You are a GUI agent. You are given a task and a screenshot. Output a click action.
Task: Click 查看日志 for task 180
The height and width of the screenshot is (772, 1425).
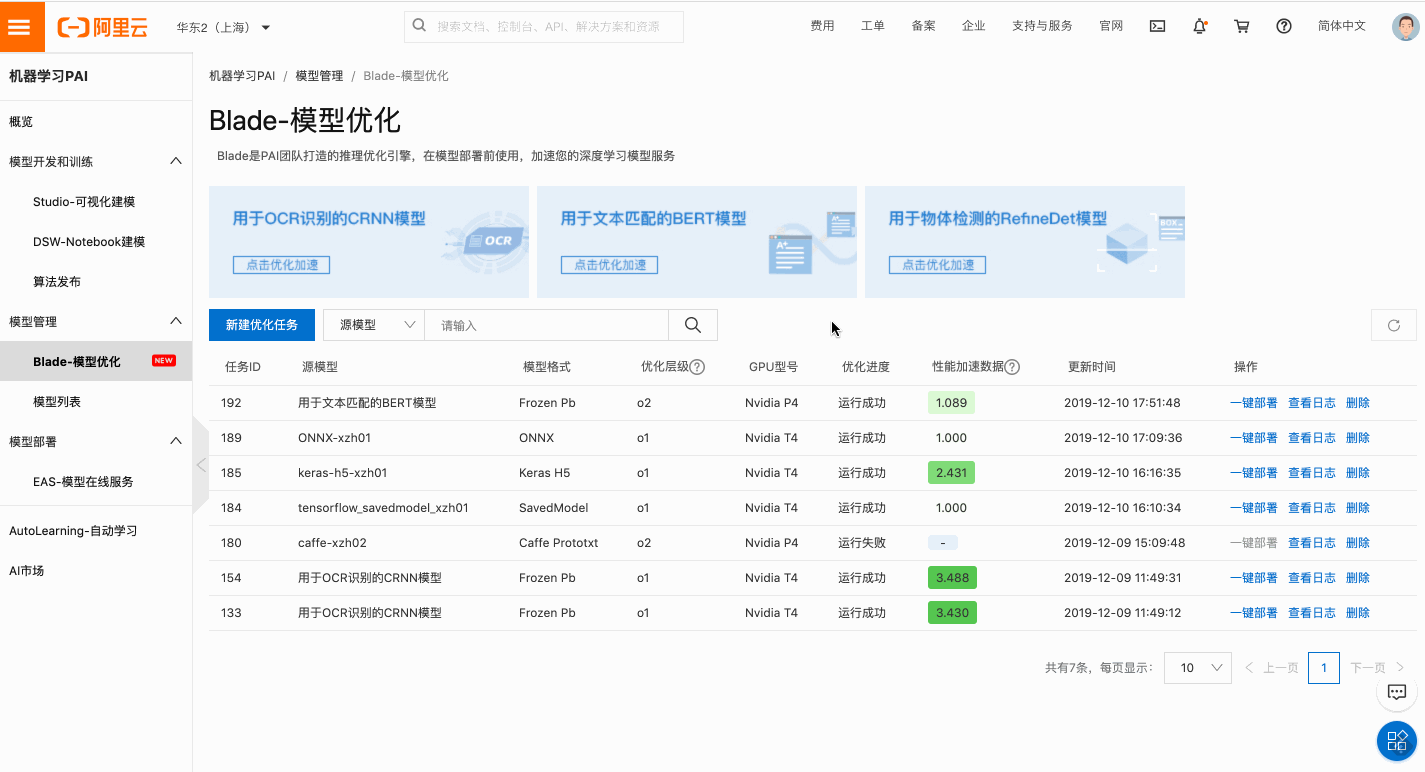click(1312, 543)
